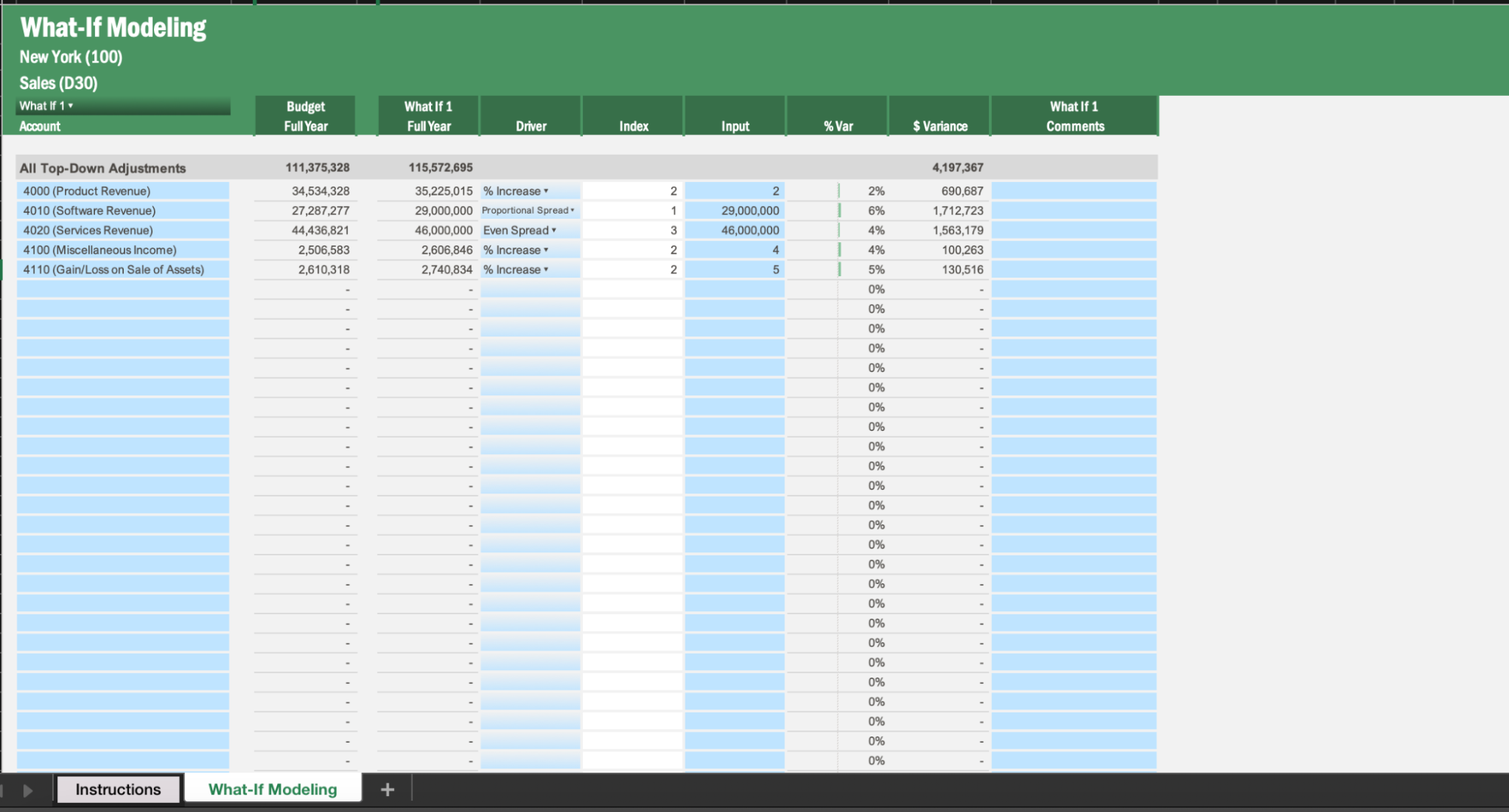The height and width of the screenshot is (812, 1509).
Task: Click the Index cell for 4020 Services Revenue
Action: [x=633, y=230]
